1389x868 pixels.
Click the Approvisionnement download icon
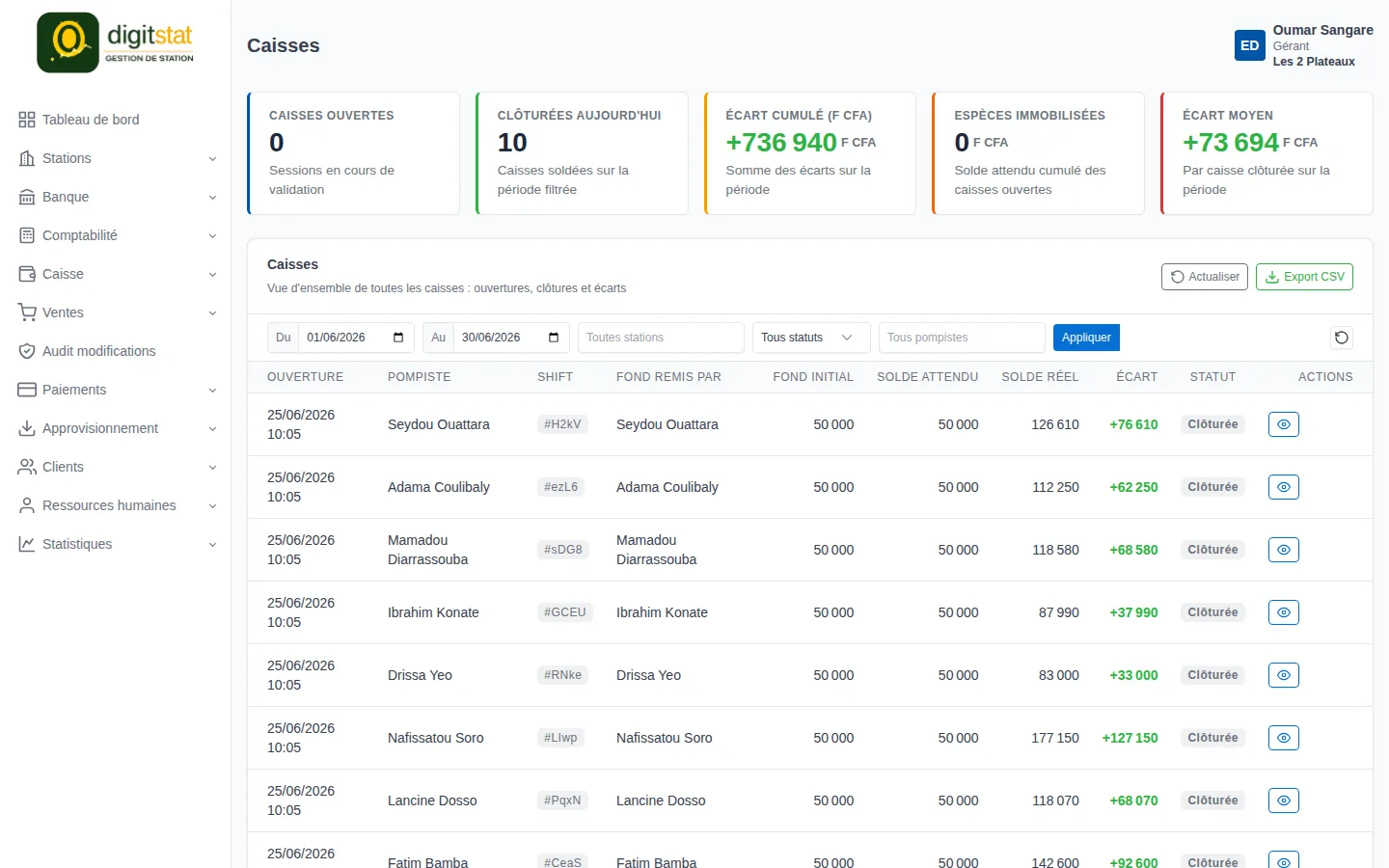pyautogui.click(x=27, y=428)
